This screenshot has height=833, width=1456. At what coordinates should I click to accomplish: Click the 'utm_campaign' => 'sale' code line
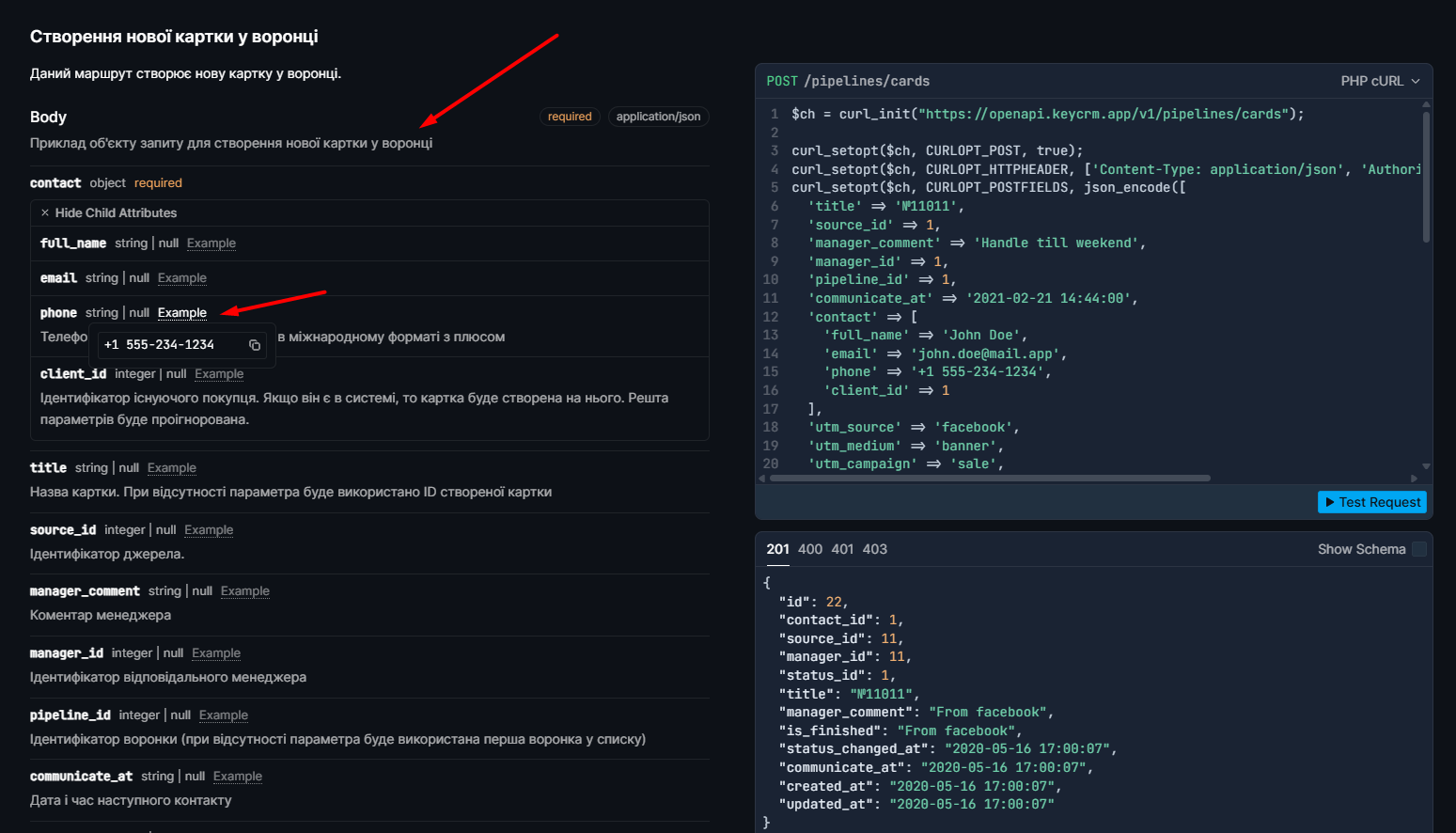(905, 464)
